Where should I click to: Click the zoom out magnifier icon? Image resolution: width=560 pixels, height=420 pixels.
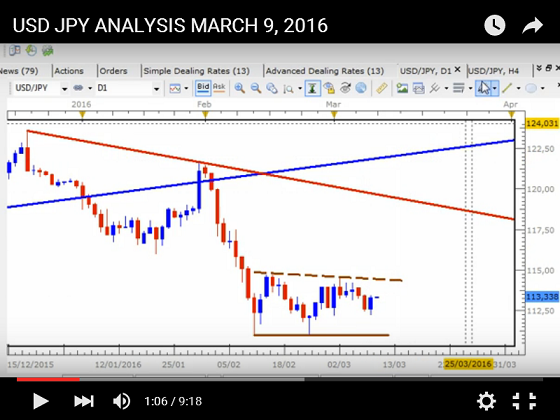click(x=256, y=88)
